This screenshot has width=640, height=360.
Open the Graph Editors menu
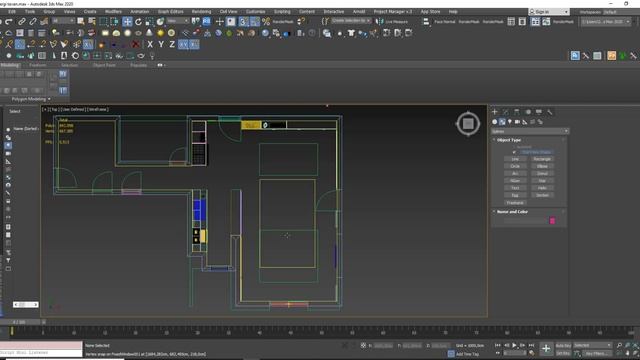tap(171, 11)
